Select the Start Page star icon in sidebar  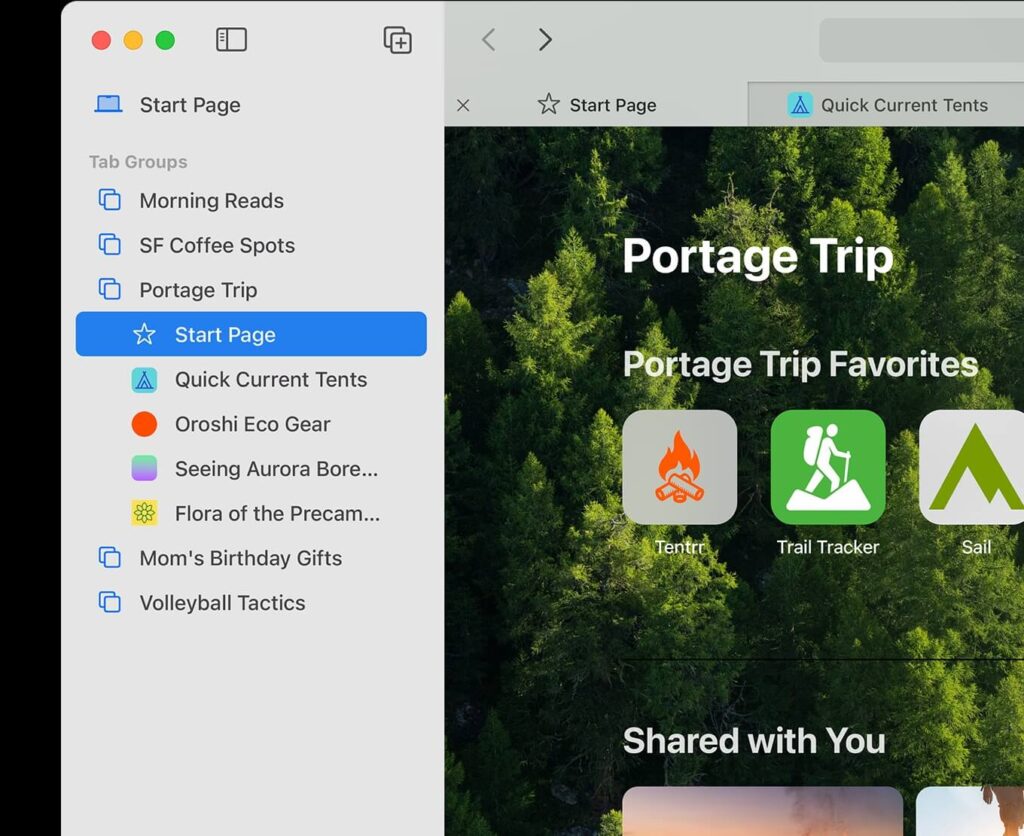(146, 334)
